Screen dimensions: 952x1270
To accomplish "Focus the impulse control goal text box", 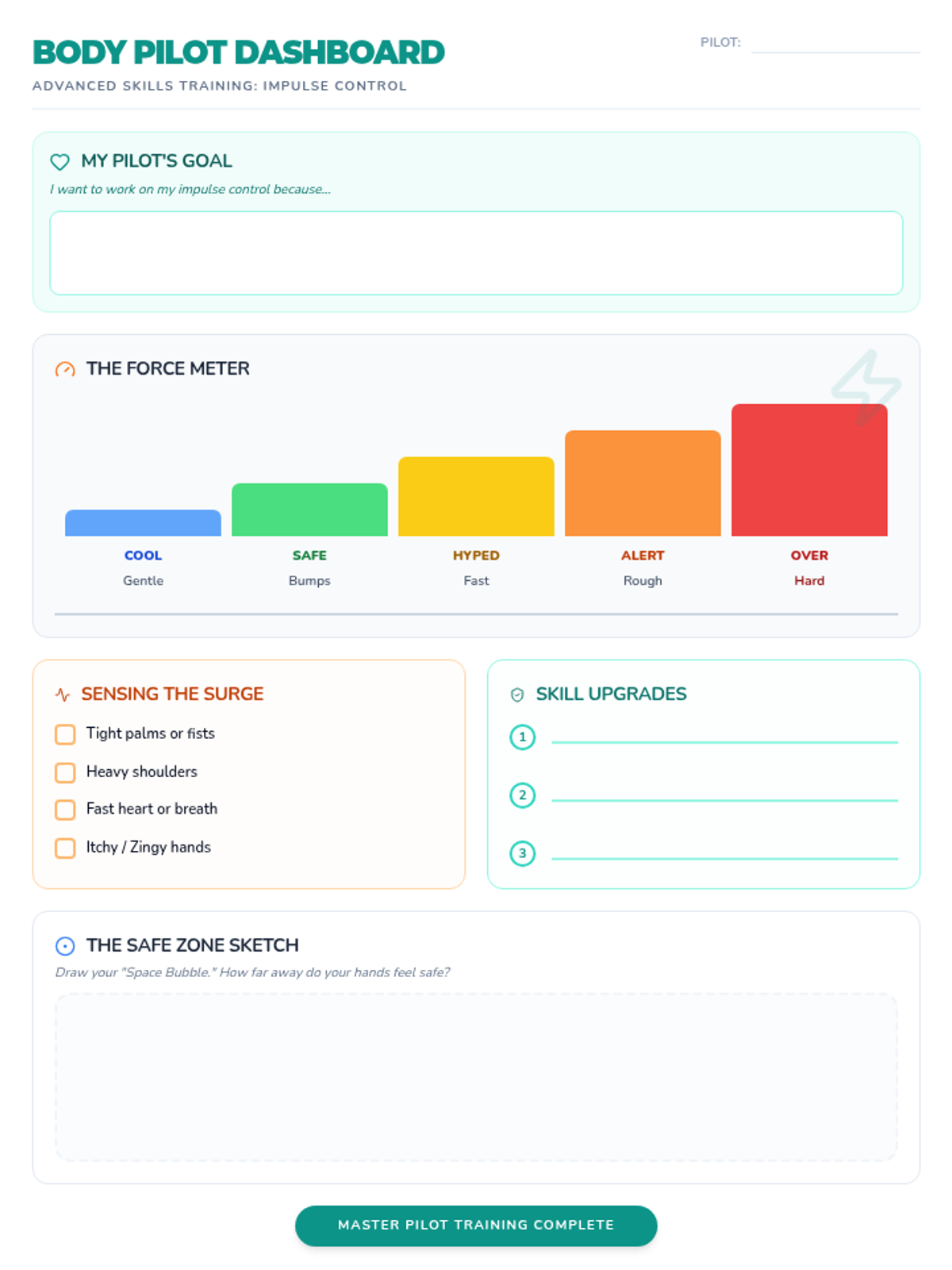I will (476, 253).
